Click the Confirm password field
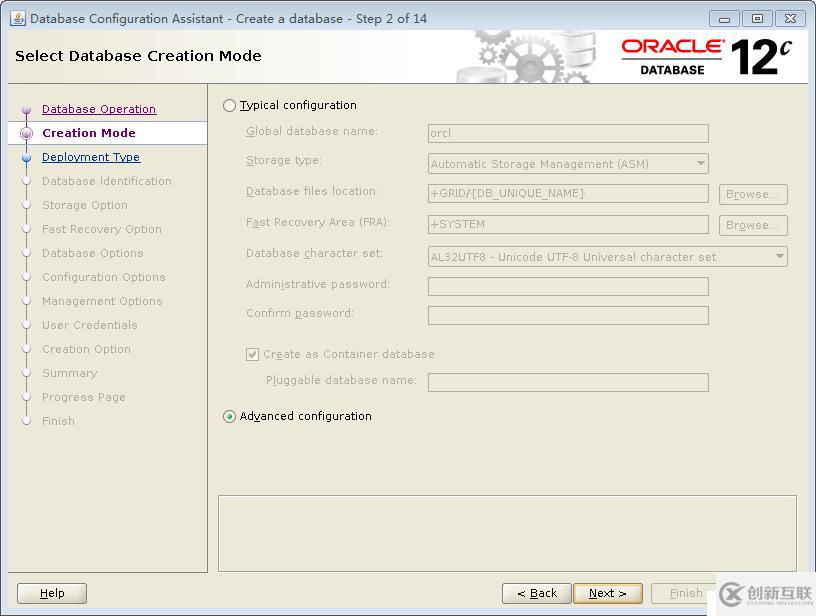 (568, 315)
